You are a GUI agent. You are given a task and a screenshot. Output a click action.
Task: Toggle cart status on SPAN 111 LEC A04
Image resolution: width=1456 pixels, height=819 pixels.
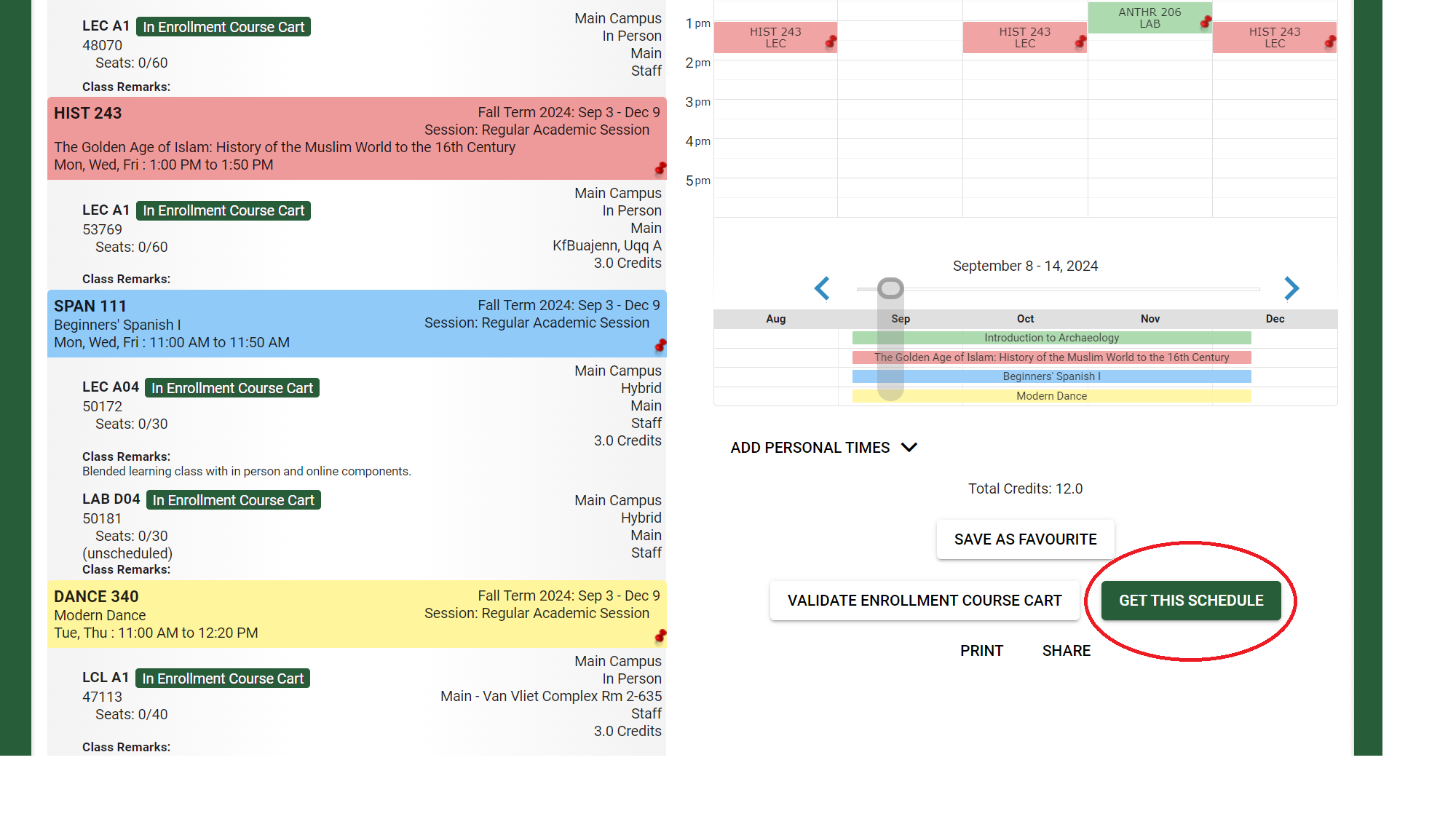click(x=232, y=387)
